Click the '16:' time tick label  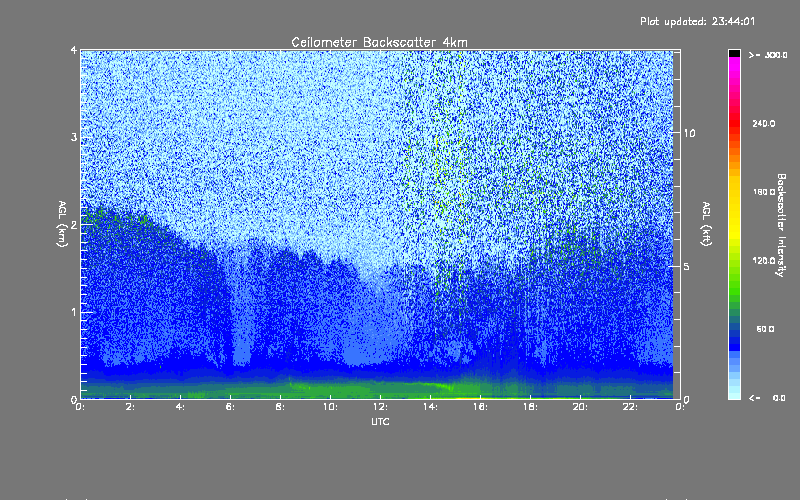click(x=480, y=407)
